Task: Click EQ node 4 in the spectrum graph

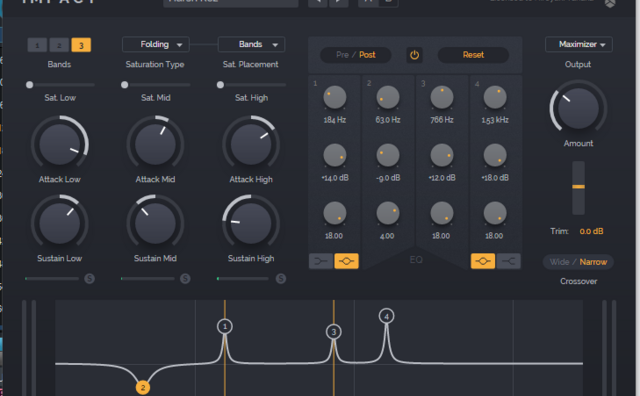Action: 387,316
